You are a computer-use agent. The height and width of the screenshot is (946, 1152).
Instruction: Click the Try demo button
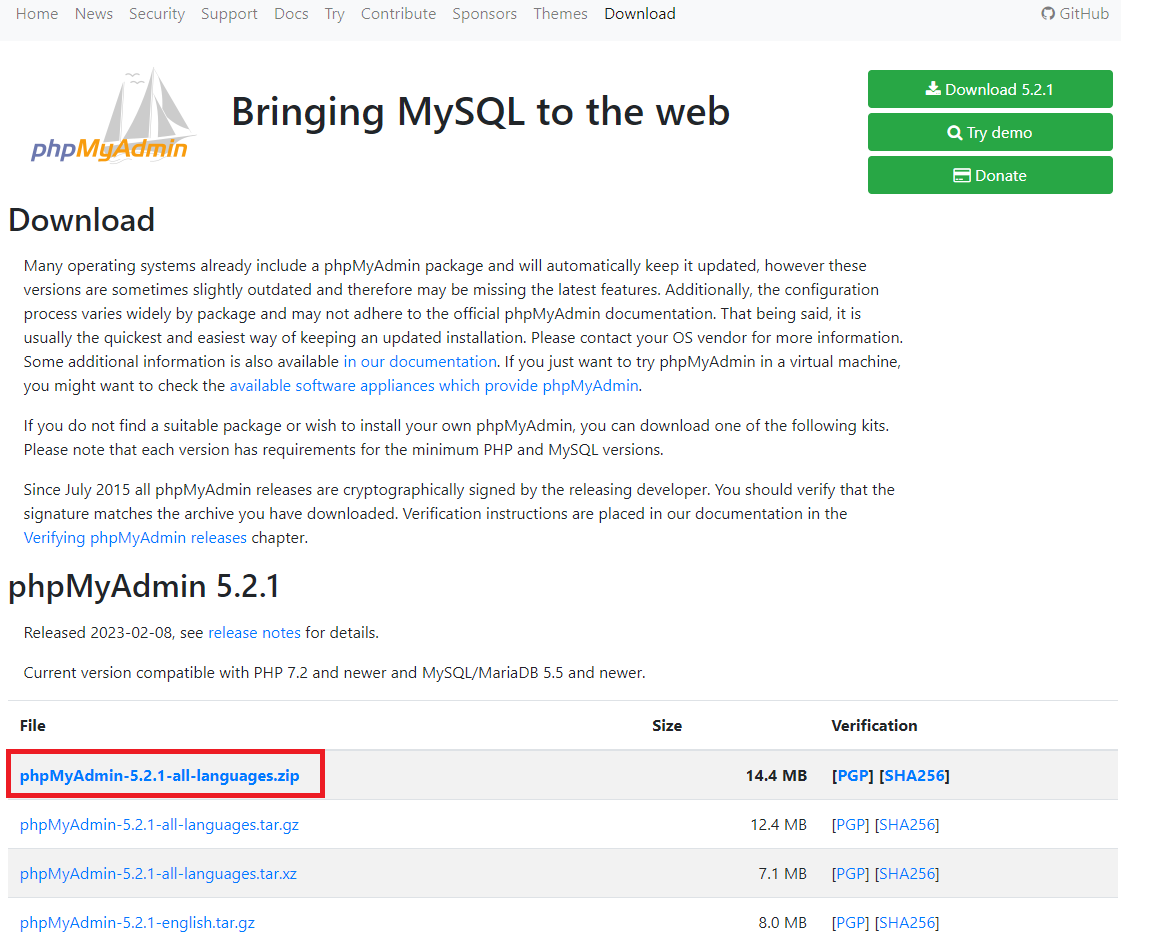point(990,132)
